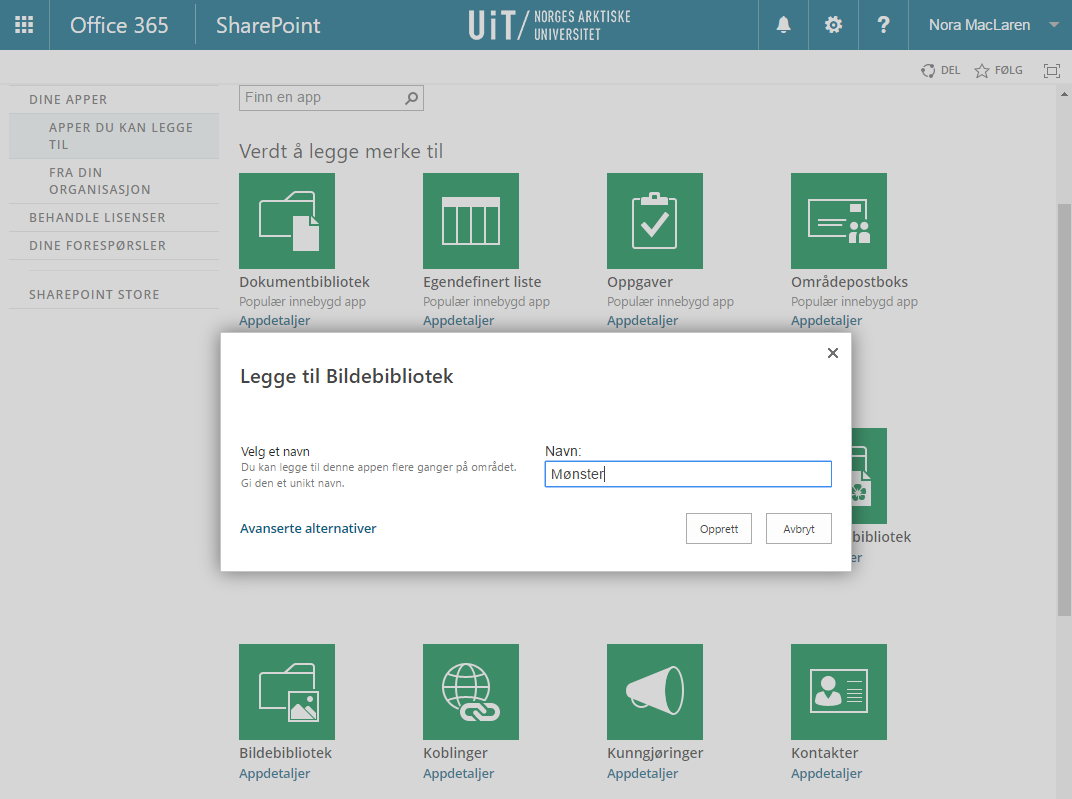Follow this site with FØLG star
The width and height of the screenshot is (1072, 799).
pyautogui.click(x=998, y=70)
